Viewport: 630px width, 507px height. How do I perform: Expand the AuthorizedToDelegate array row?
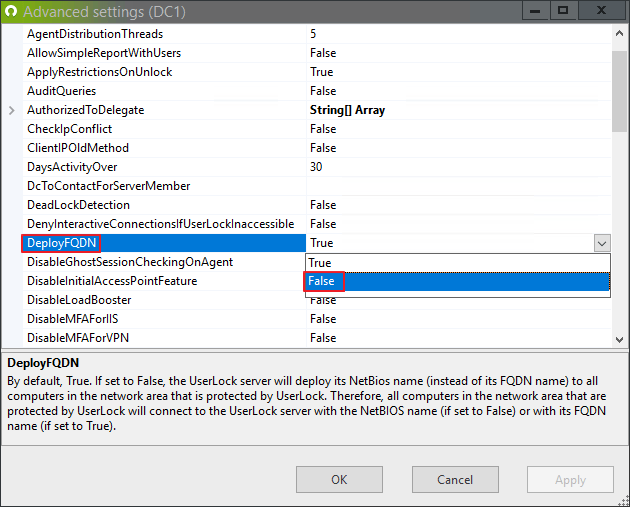(12, 110)
